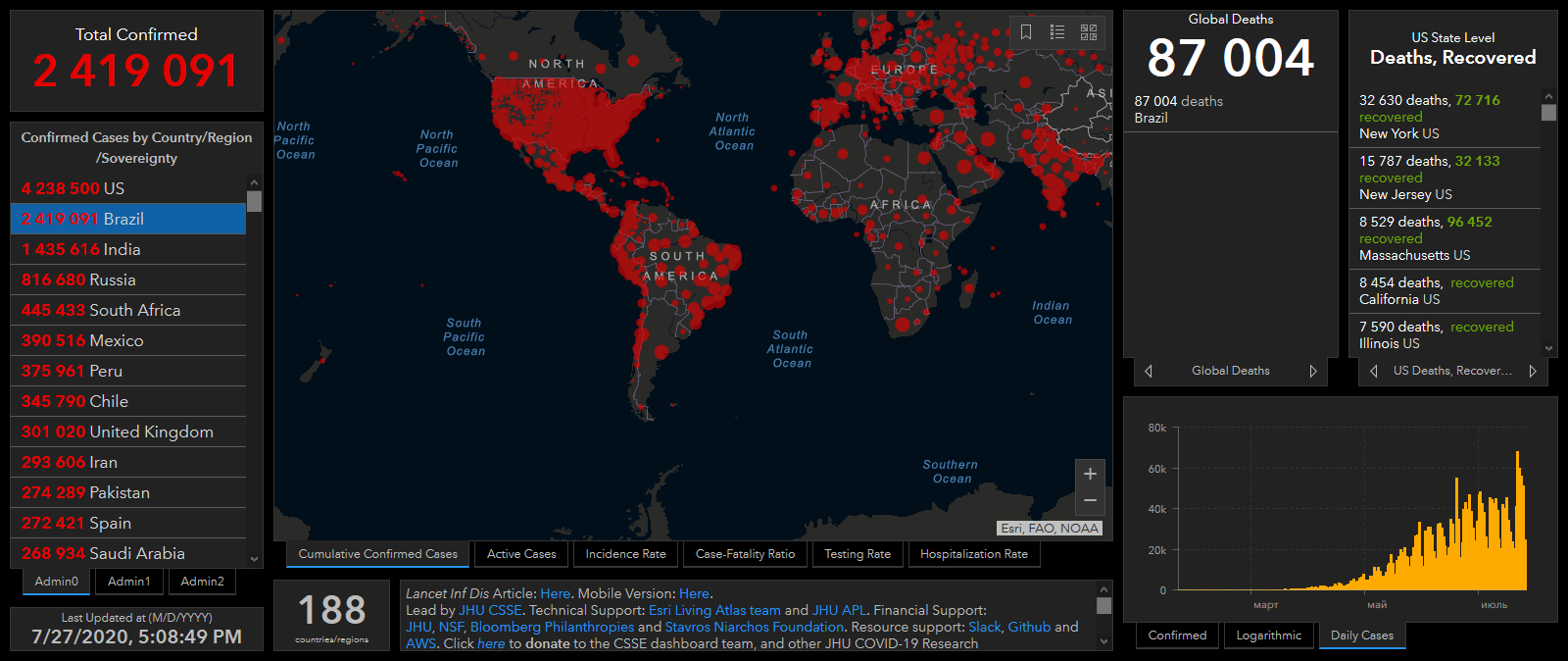
Task: Select the Case-Fatality Ratio tab
Action: [745, 554]
